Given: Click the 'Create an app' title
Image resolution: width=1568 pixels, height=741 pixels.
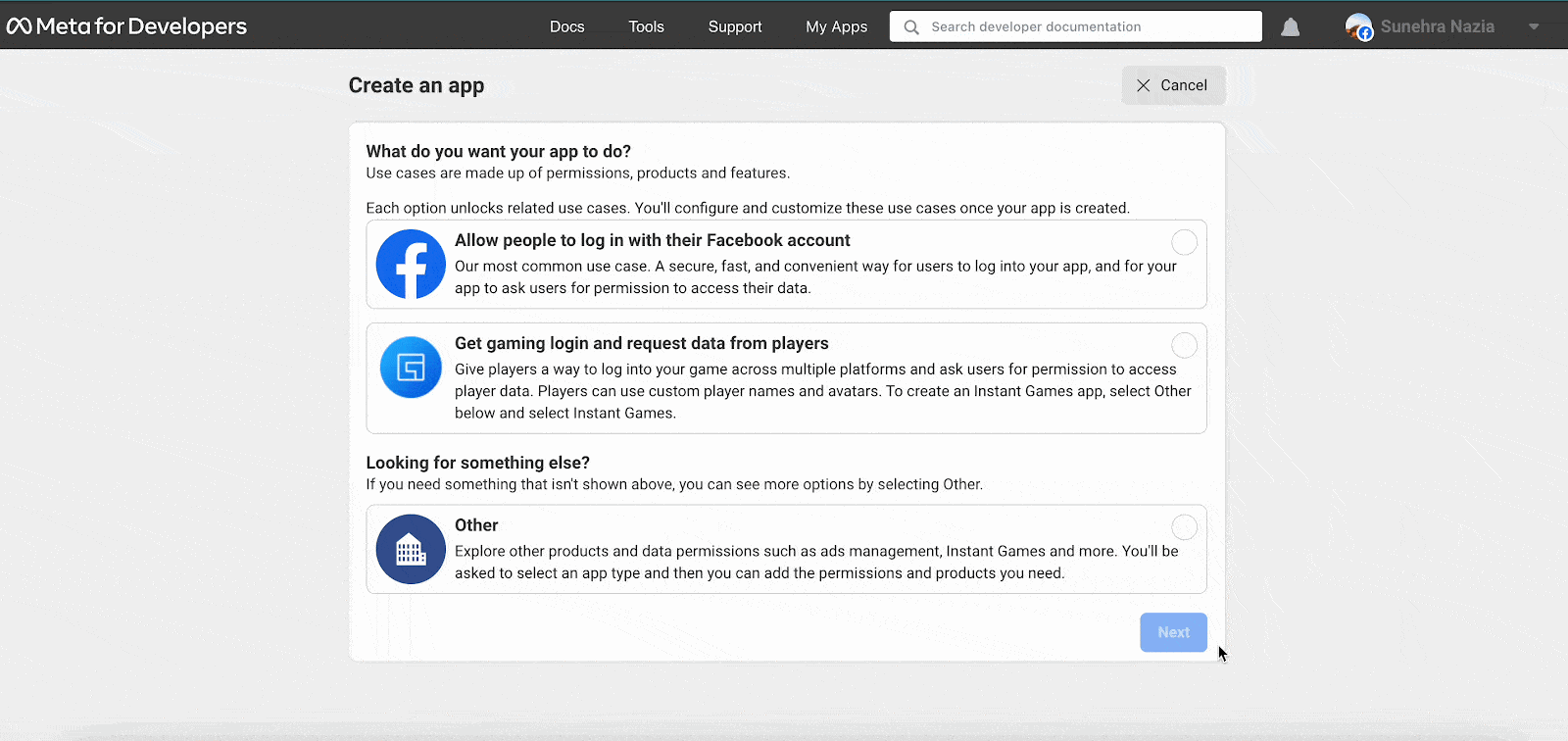Looking at the screenshot, I should (x=416, y=85).
